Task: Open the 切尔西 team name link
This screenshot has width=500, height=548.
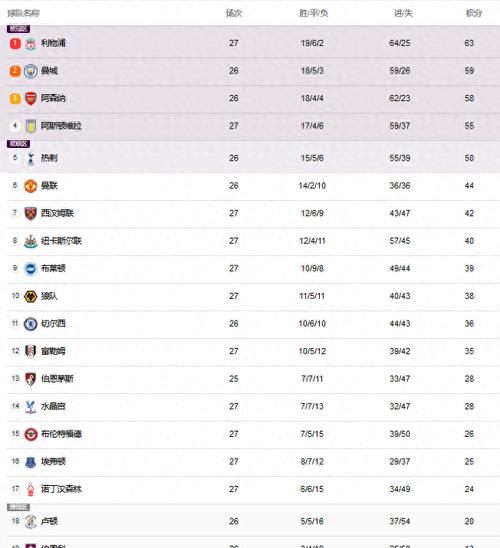Action: (53, 323)
